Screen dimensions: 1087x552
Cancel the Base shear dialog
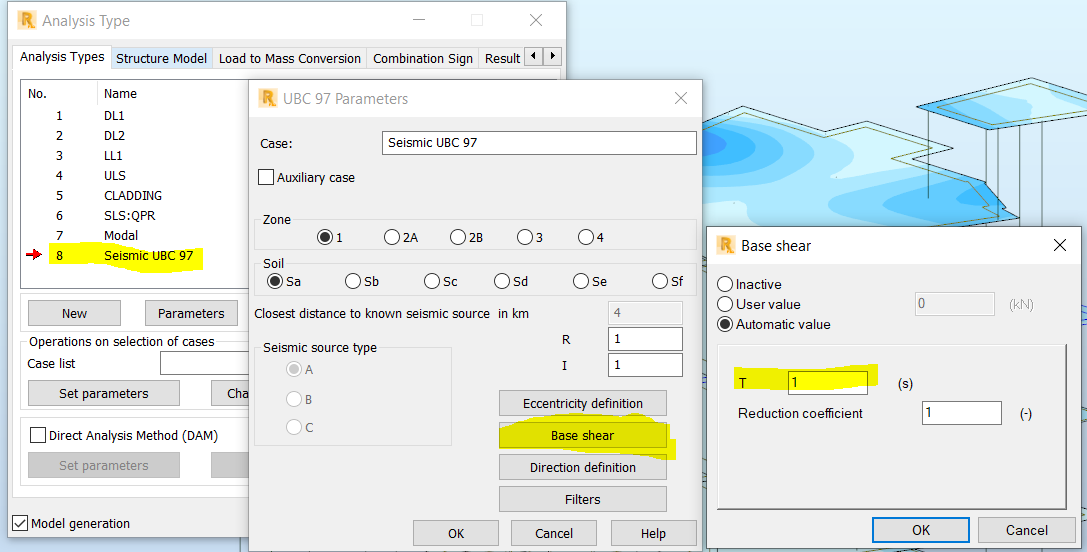1027,530
